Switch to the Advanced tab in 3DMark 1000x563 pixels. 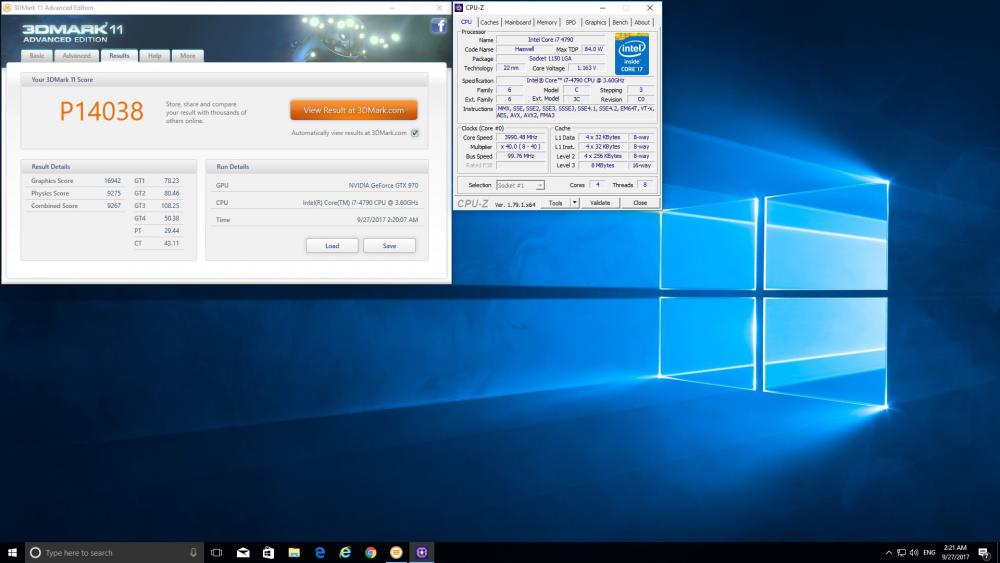coord(77,55)
